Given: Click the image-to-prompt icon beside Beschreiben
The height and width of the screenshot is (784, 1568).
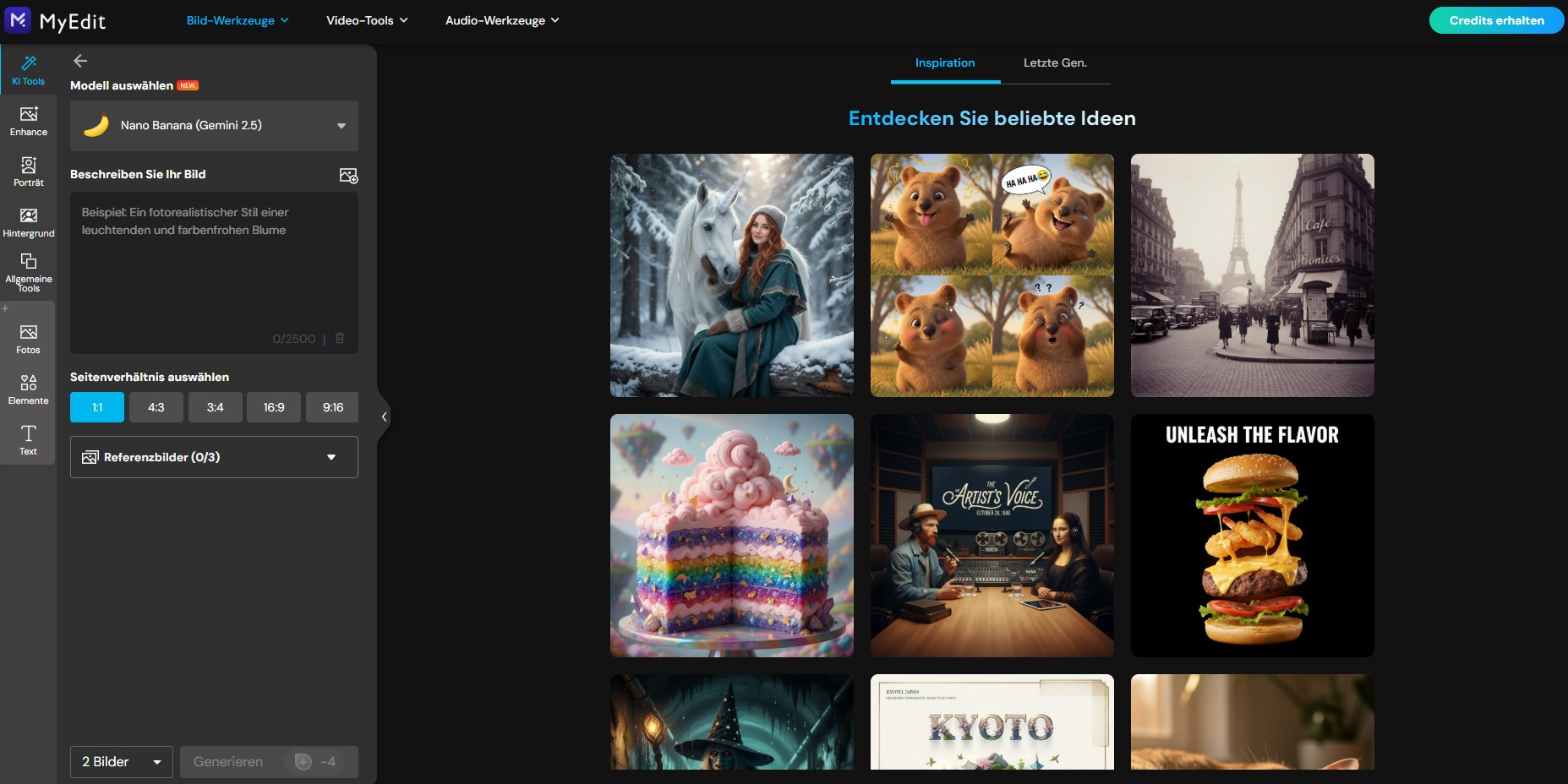Looking at the screenshot, I should coord(348,176).
